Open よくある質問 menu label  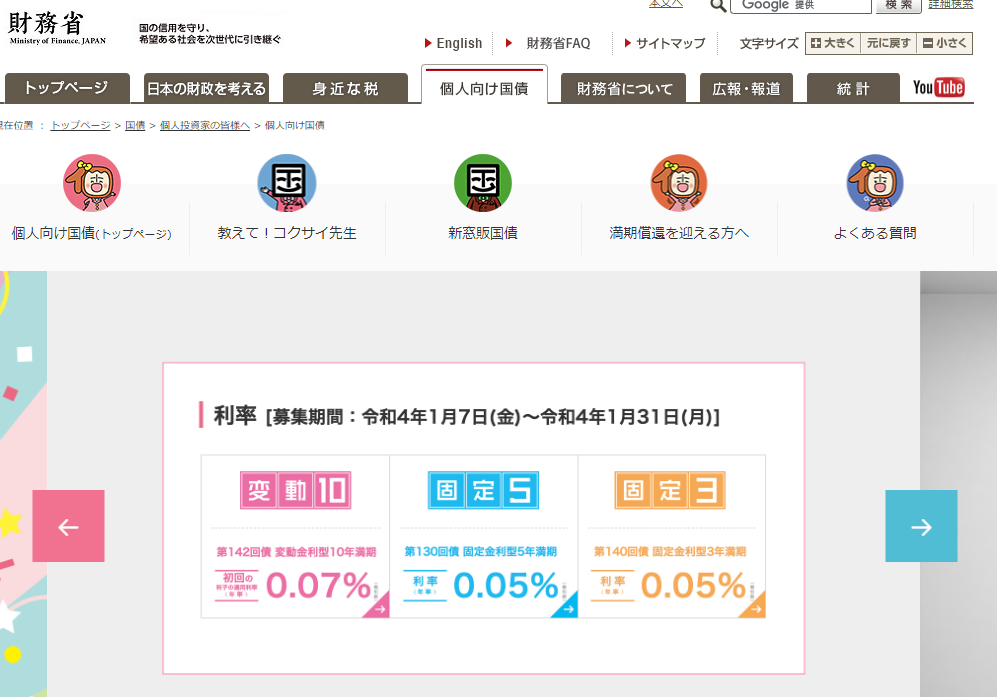pyautogui.click(x=875, y=233)
